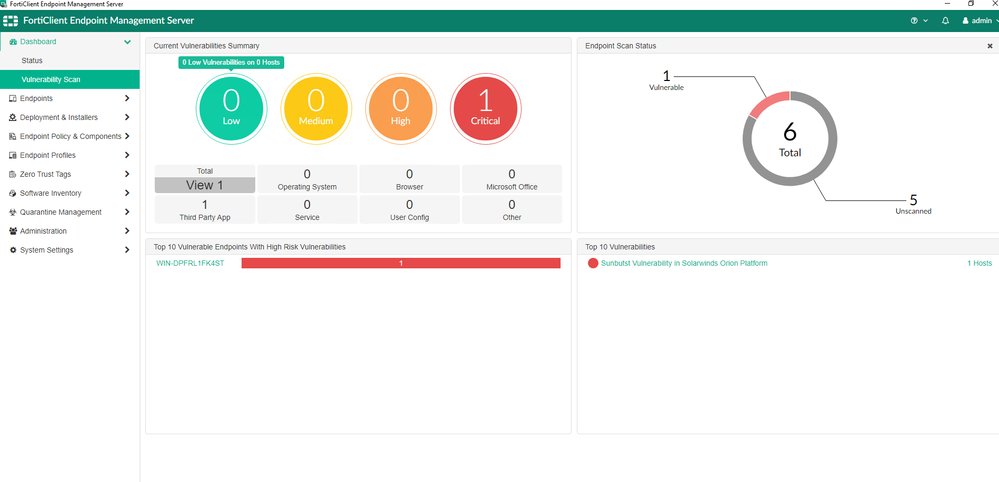This screenshot has height=482, width=999.
Task: Click the Microsoft Office count tile
Action: 512,179
